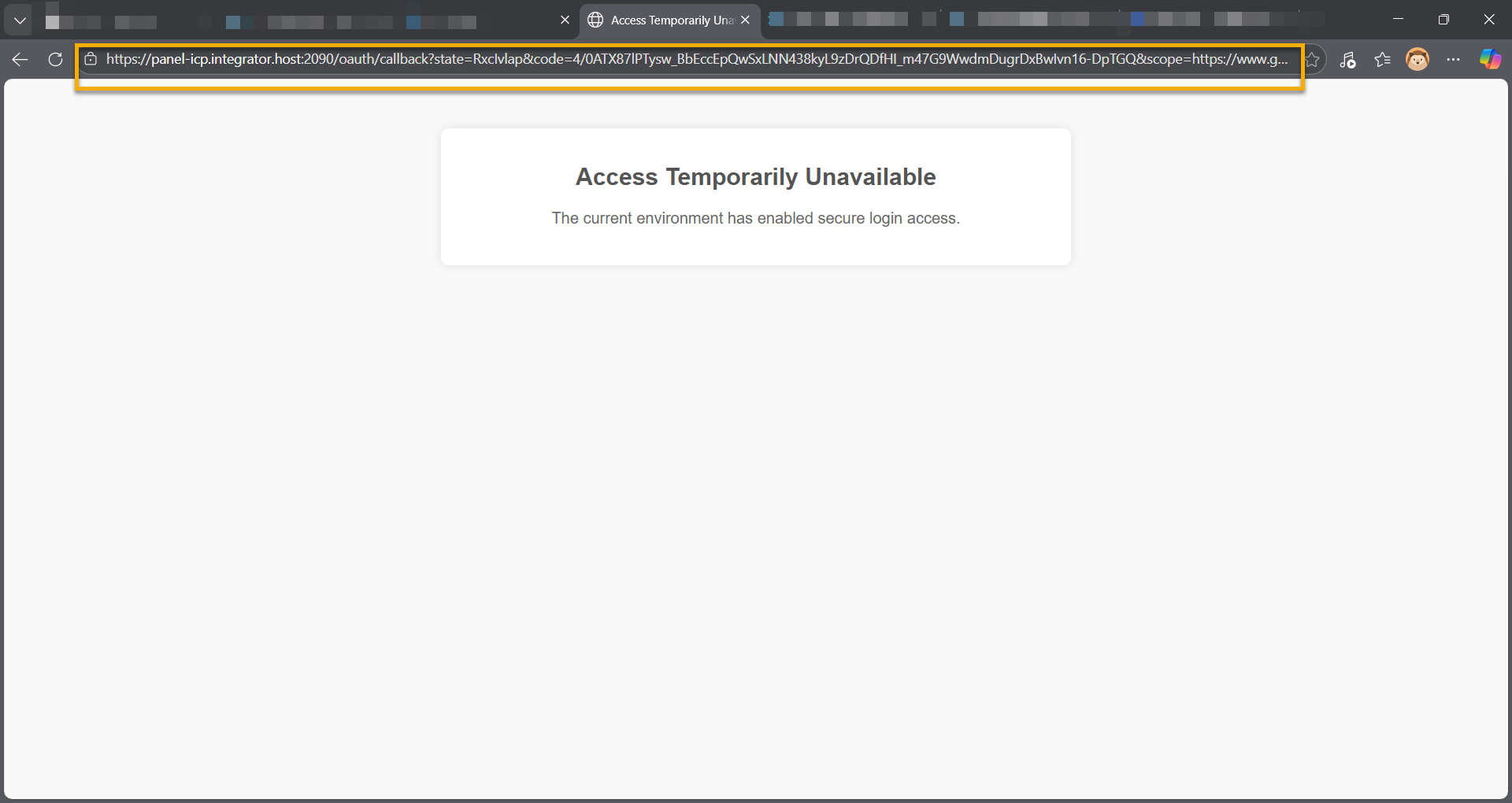This screenshot has width=1512, height=803.
Task: Add this page to favorites star
Action: point(1312,60)
